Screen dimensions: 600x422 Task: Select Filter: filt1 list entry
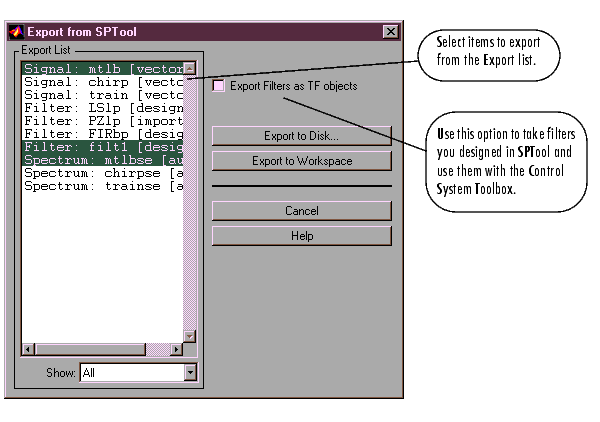[103, 147]
